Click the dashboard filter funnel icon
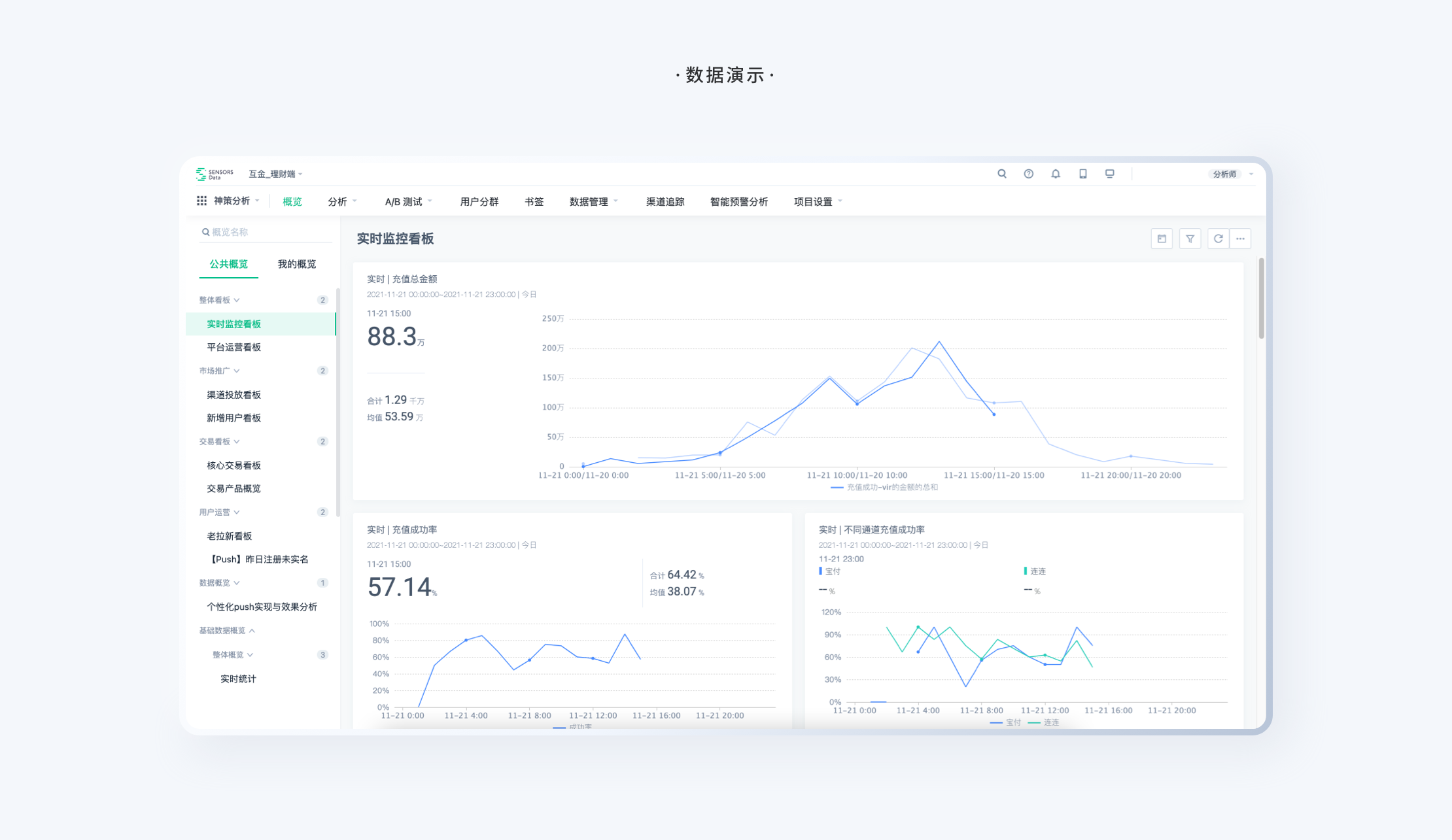The height and width of the screenshot is (840, 1452). 1190,239
